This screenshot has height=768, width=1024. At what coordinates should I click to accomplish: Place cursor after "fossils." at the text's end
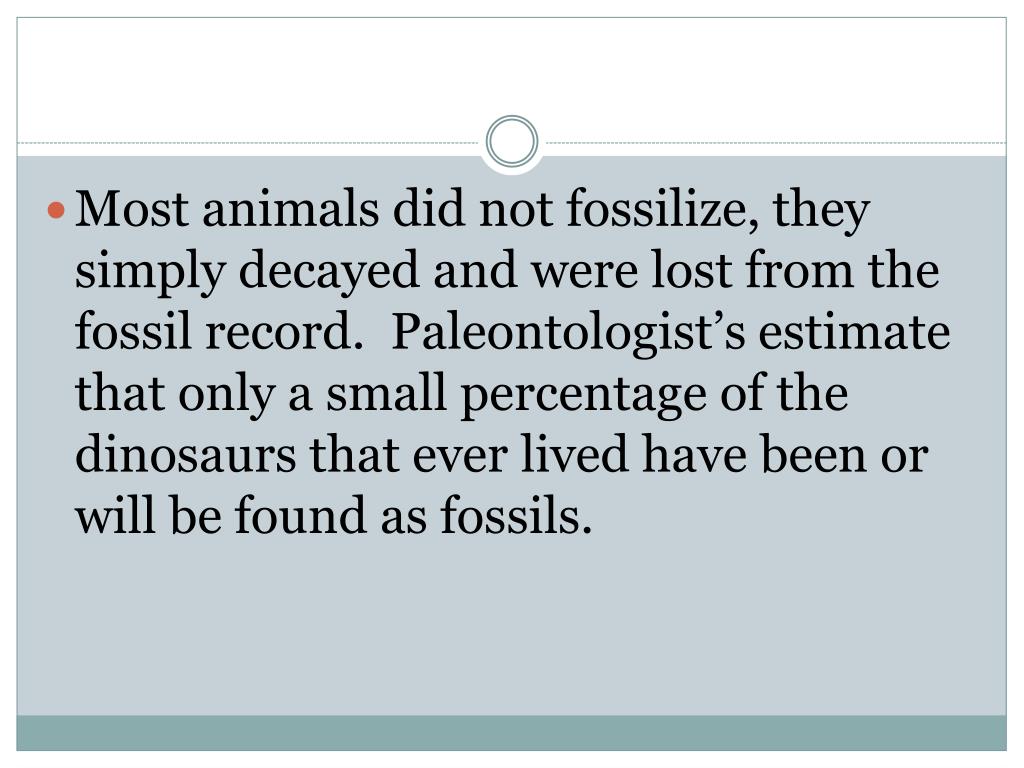tap(593, 516)
